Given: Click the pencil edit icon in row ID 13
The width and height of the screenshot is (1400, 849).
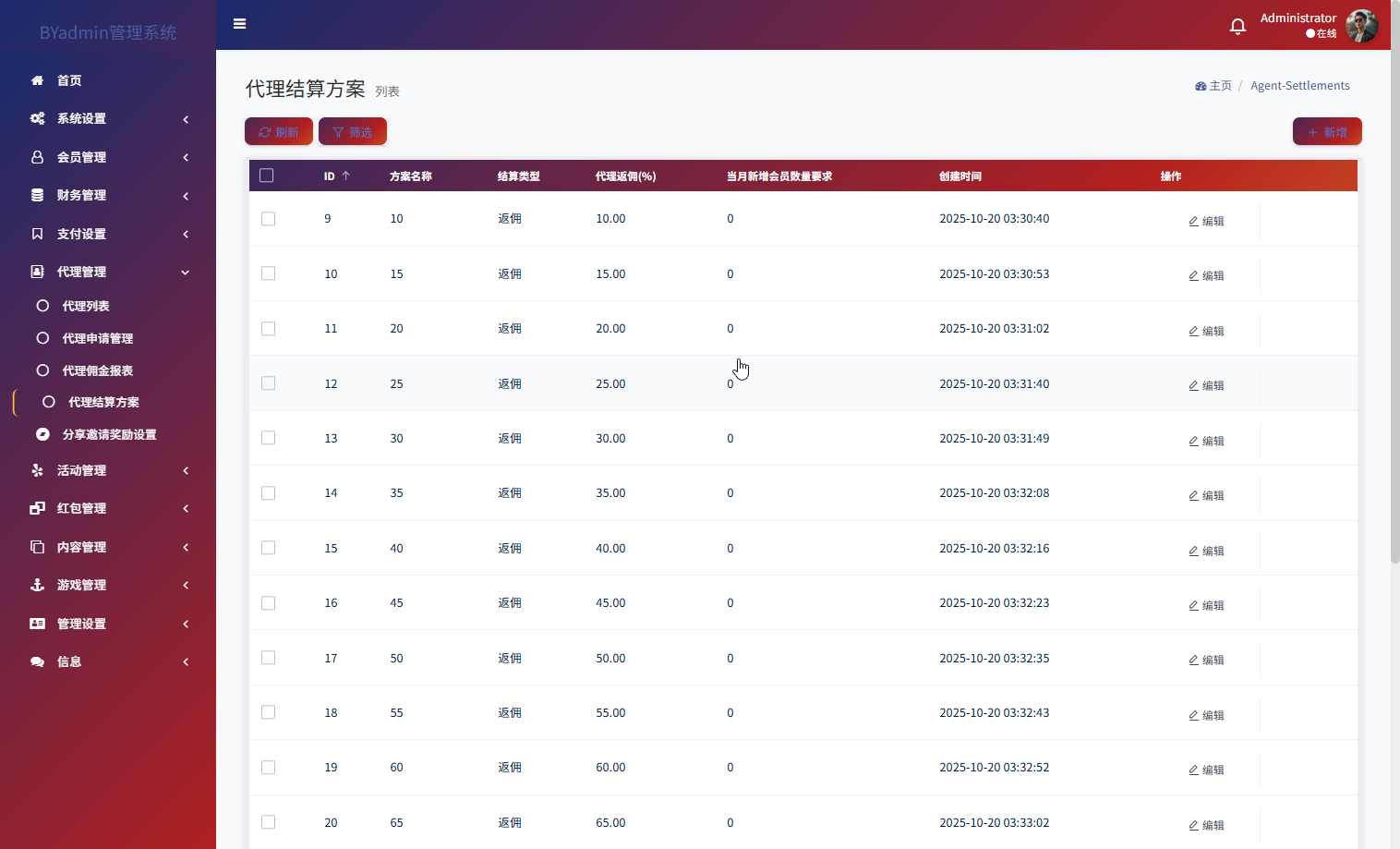Looking at the screenshot, I should tap(1193, 441).
